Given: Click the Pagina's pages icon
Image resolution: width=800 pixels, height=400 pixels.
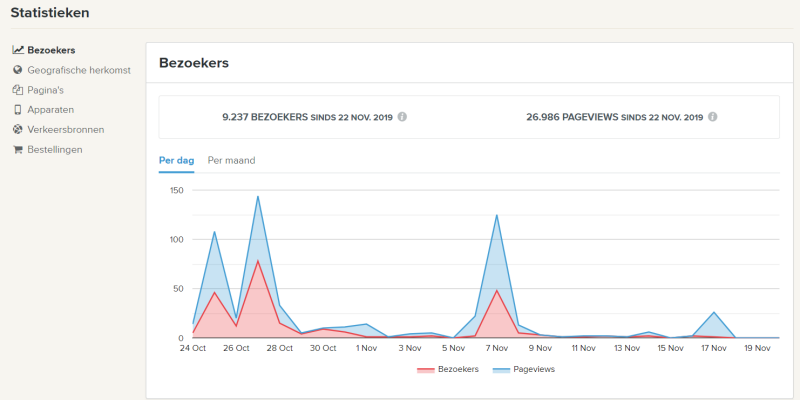Looking at the screenshot, I should [18, 90].
